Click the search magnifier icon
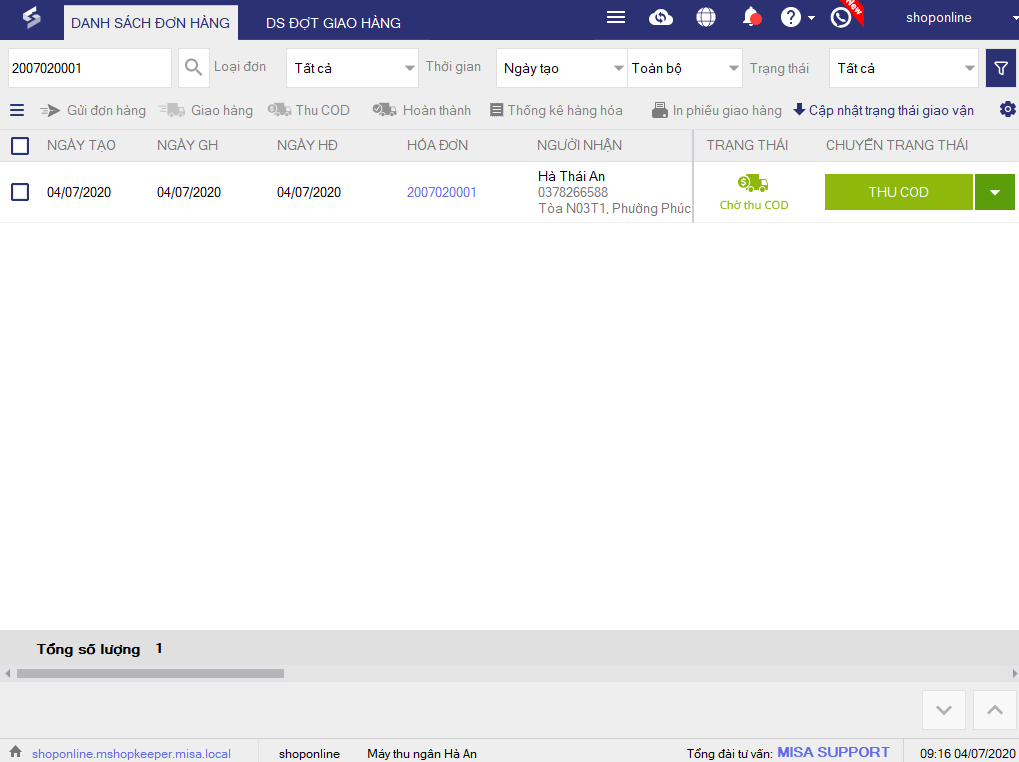 [194, 68]
